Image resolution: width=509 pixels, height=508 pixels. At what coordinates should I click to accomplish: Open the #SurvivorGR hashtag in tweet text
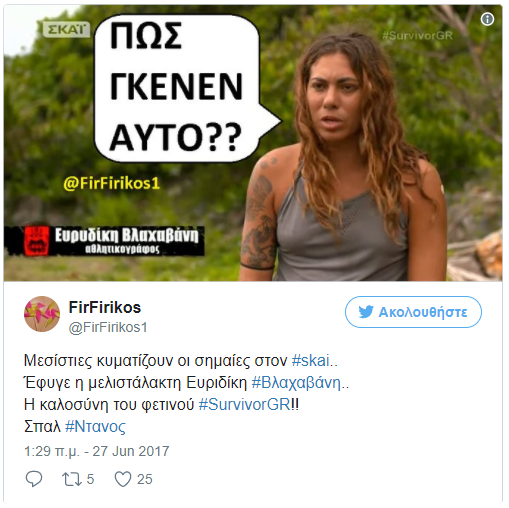pos(245,405)
